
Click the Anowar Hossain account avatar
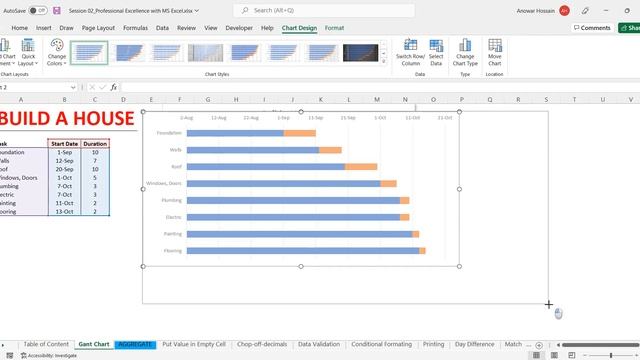coord(564,11)
